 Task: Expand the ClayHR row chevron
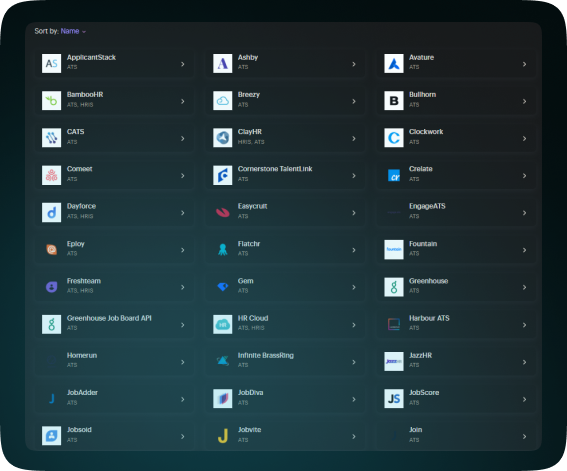(x=354, y=138)
